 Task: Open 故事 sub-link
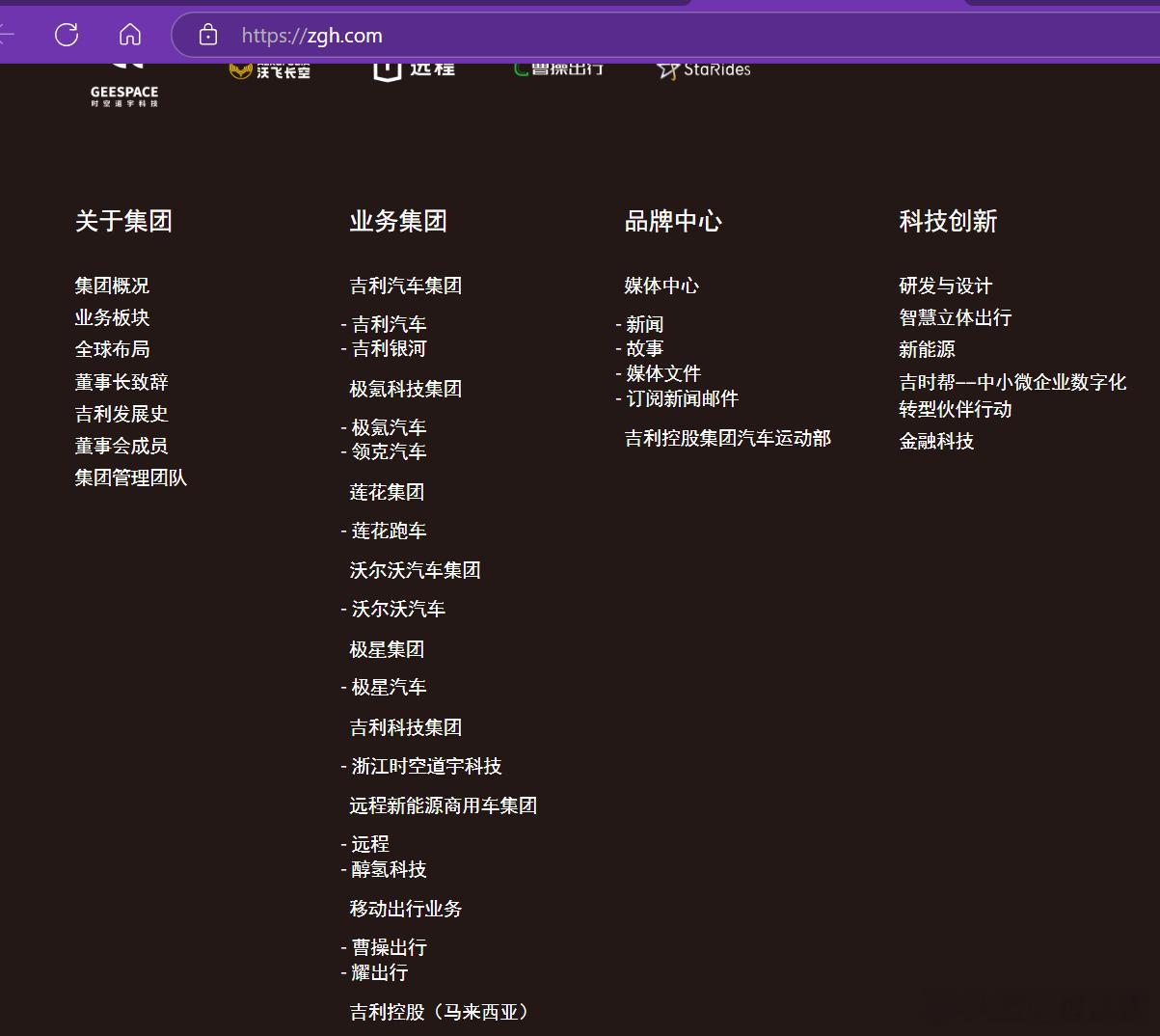[645, 348]
